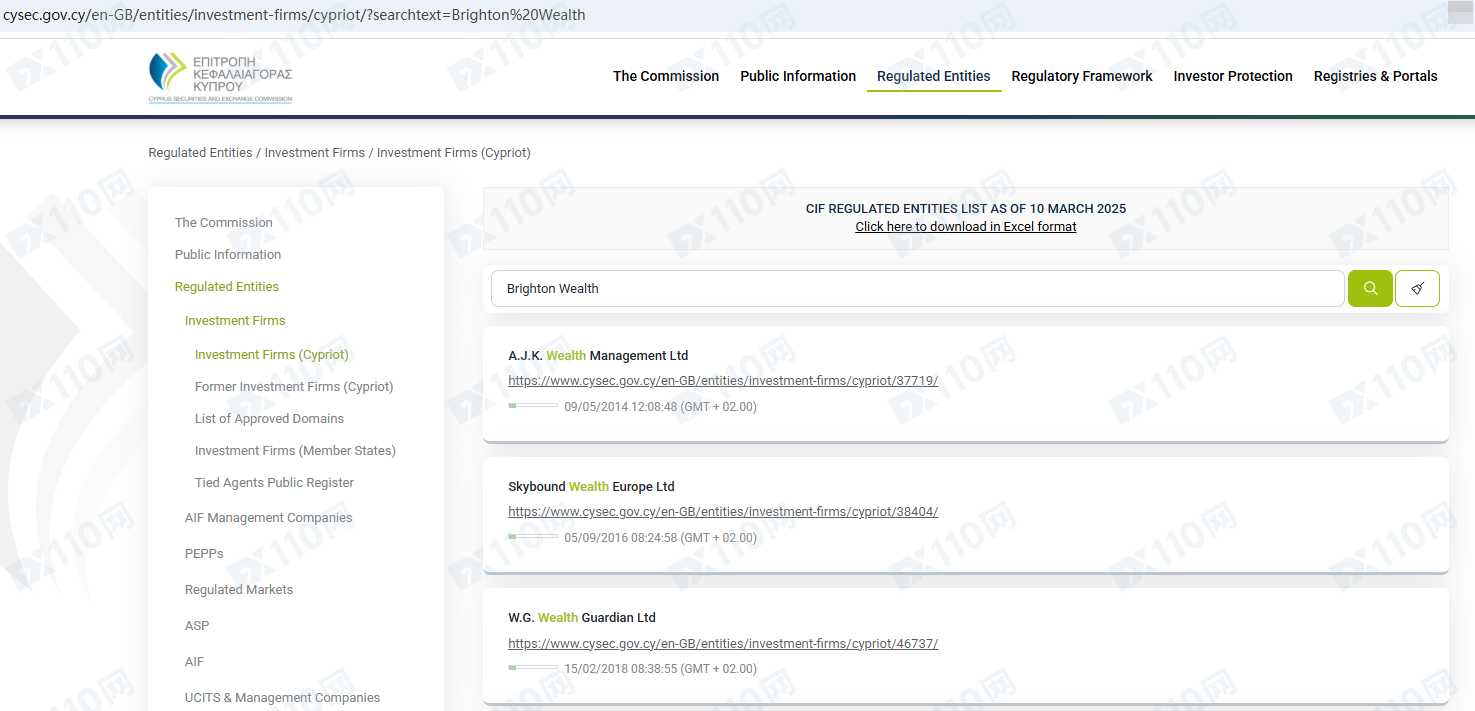Open The Commission top menu item
Image resolution: width=1475 pixels, height=711 pixels.
coord(666,76)
